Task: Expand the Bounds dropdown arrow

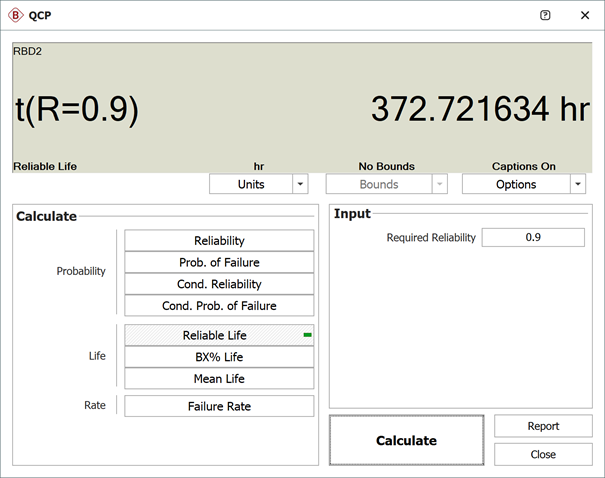Action: pyautogui.click(x=439, y=184)
